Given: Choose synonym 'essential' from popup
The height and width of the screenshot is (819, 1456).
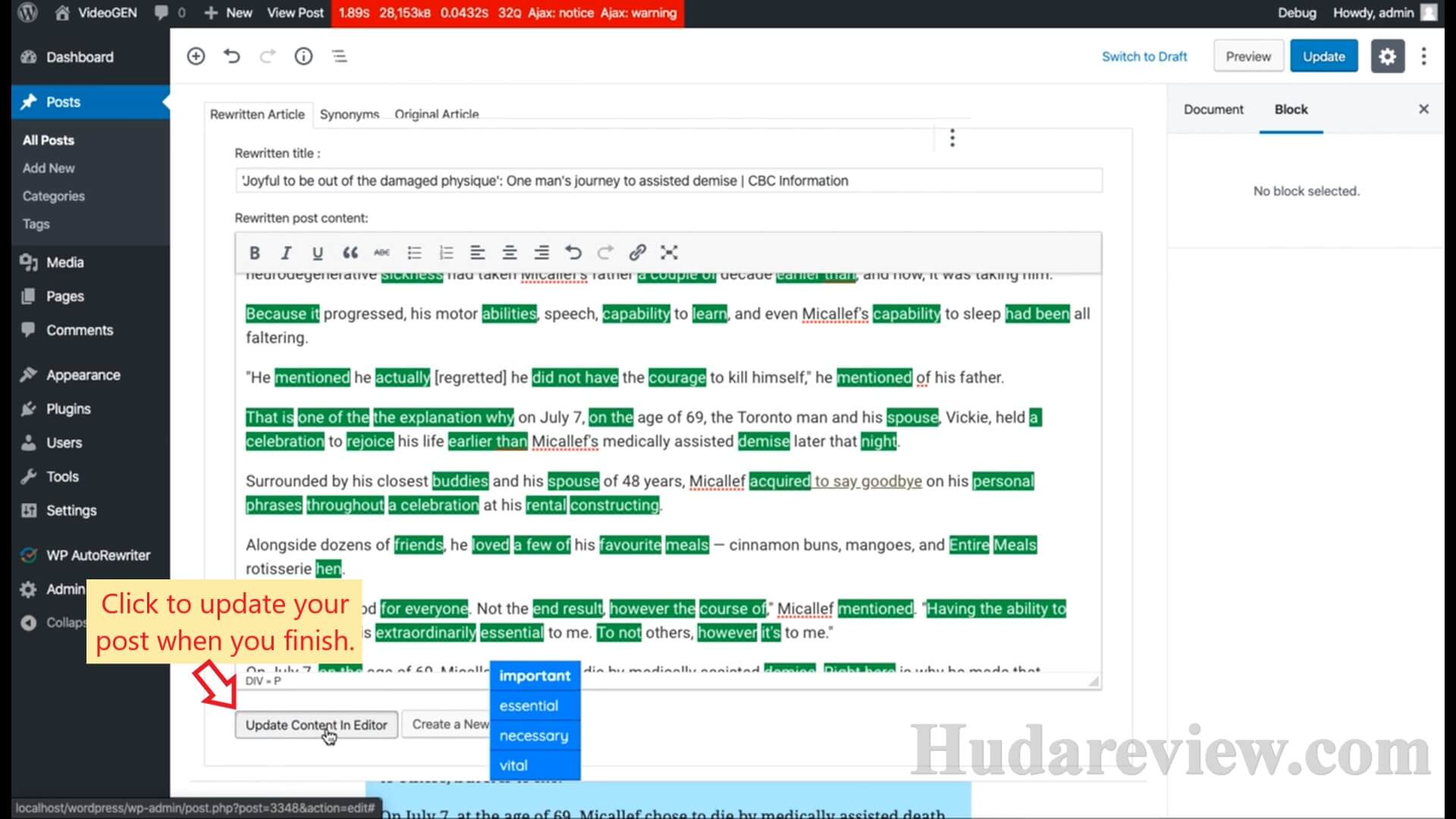Looking at the screenshot, I should coord(535,706).
